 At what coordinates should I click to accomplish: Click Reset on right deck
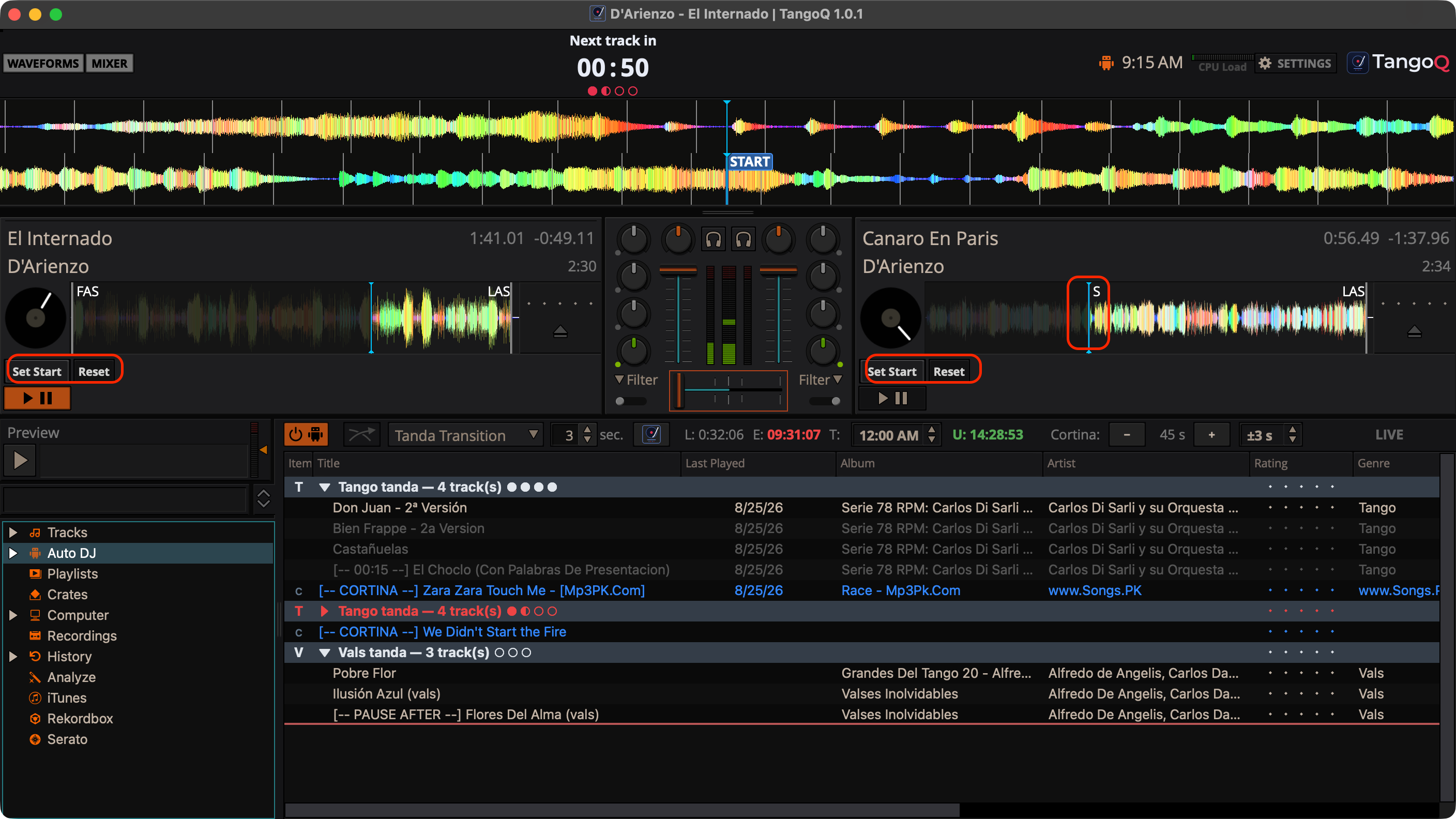(x=949, y=371)
